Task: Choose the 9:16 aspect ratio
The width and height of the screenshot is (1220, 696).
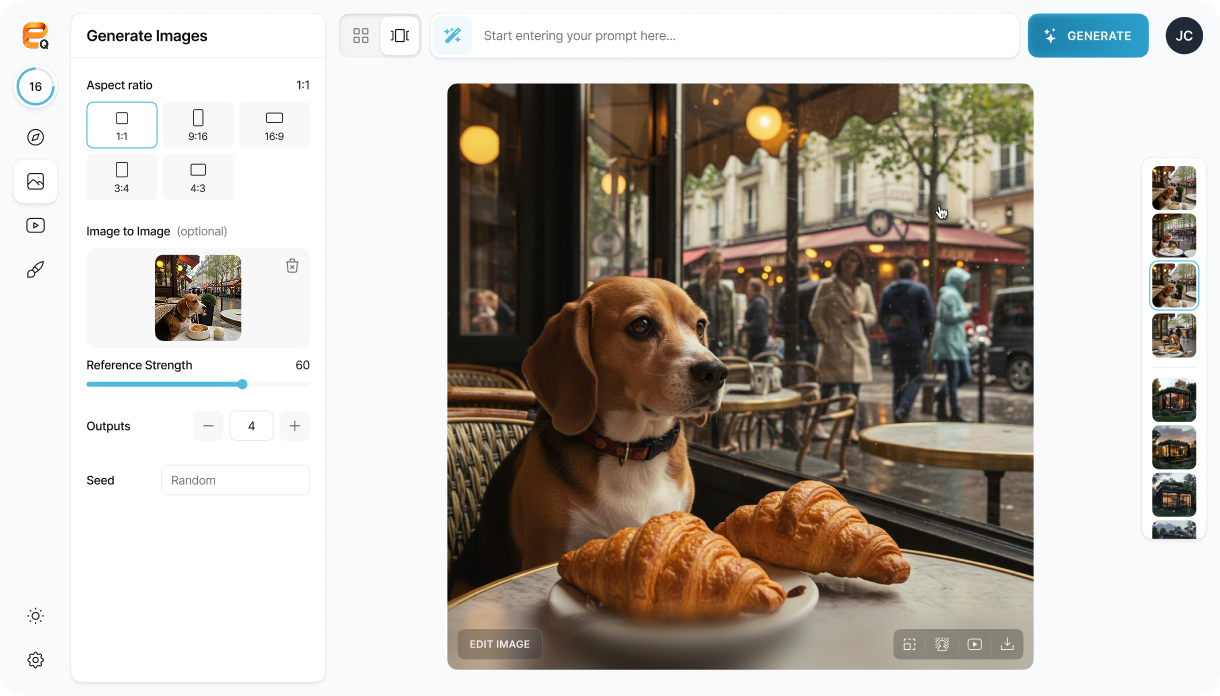Action: tap(198, 125)
